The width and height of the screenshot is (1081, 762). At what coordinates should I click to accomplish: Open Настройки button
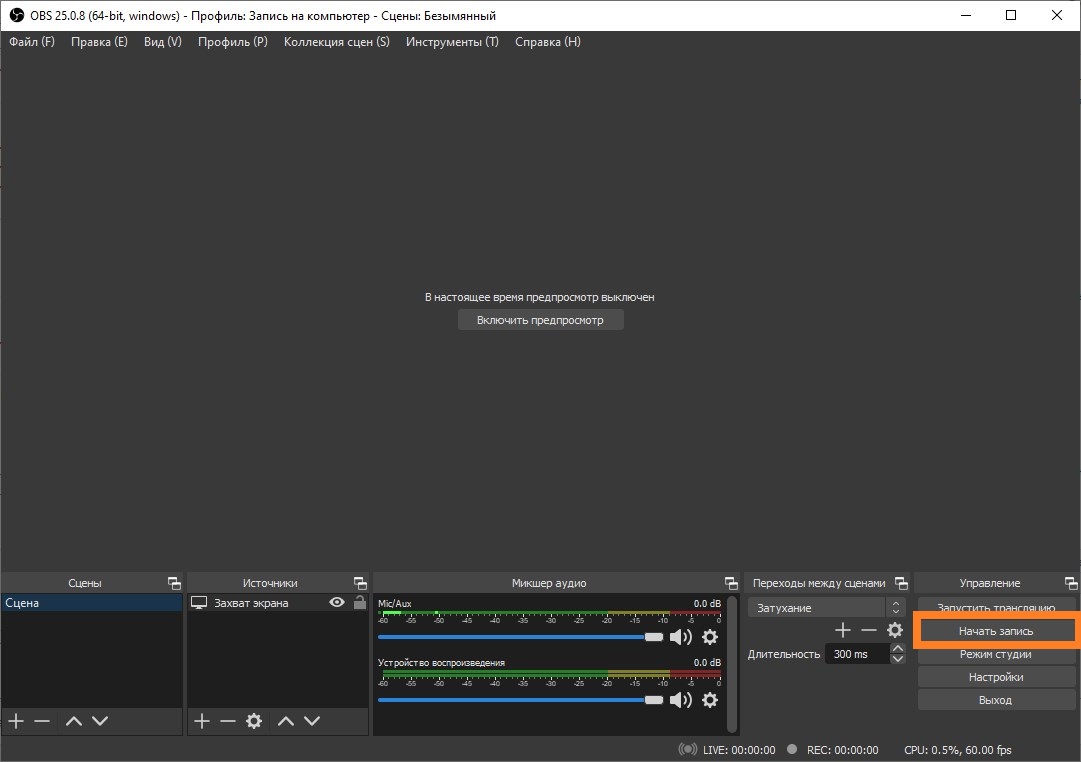pos(996,677)
